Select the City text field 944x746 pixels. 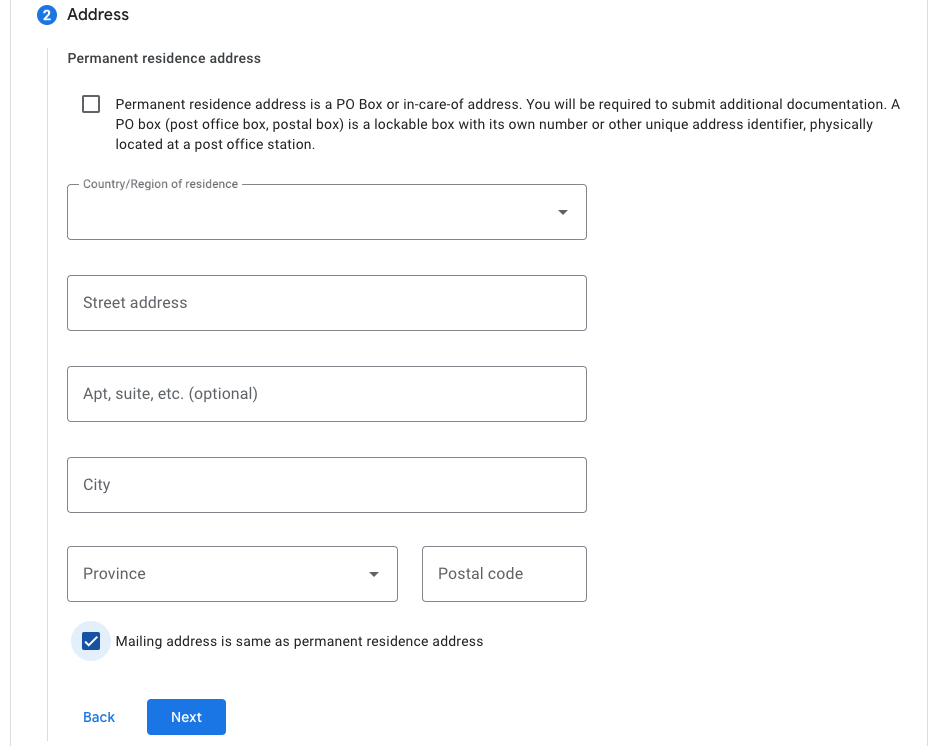327,485
